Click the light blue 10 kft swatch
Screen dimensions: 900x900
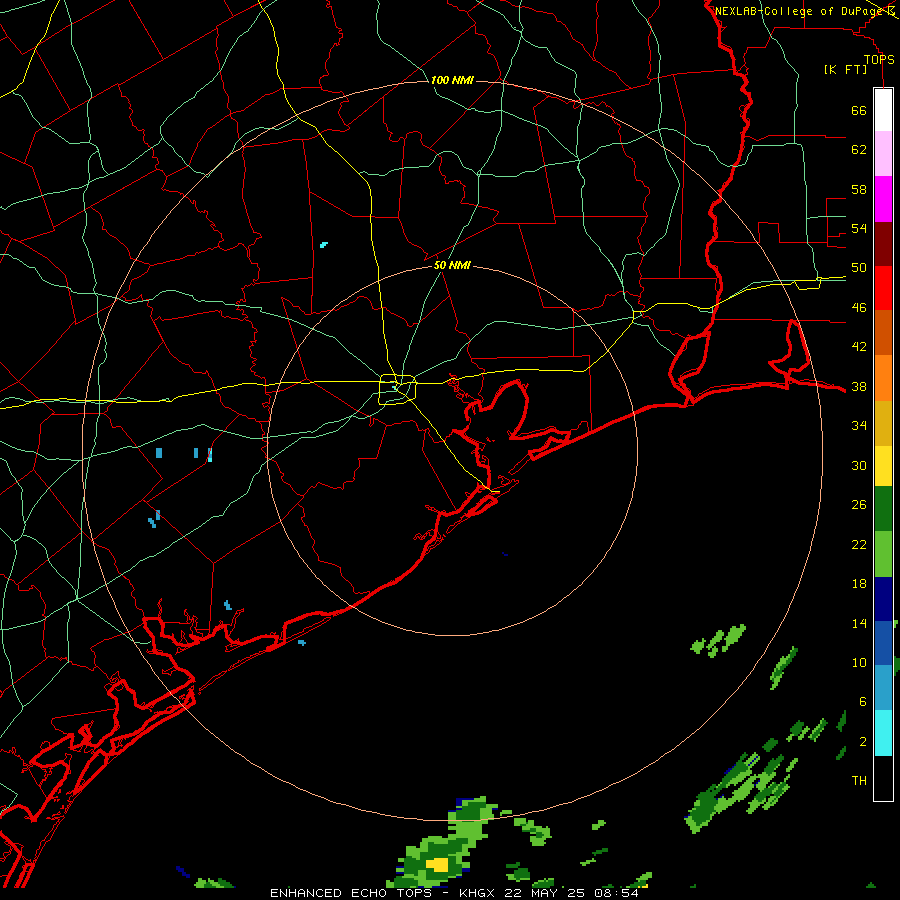click(883, 688)
